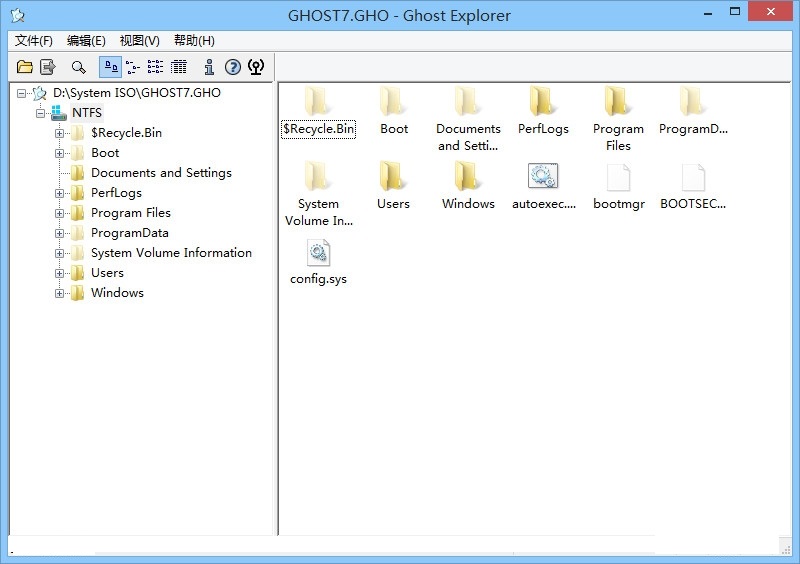This screenshot has width=800, height=564.
Task: Select the GHOST7.GHO image root tree item
Action: tap(137, 93)
